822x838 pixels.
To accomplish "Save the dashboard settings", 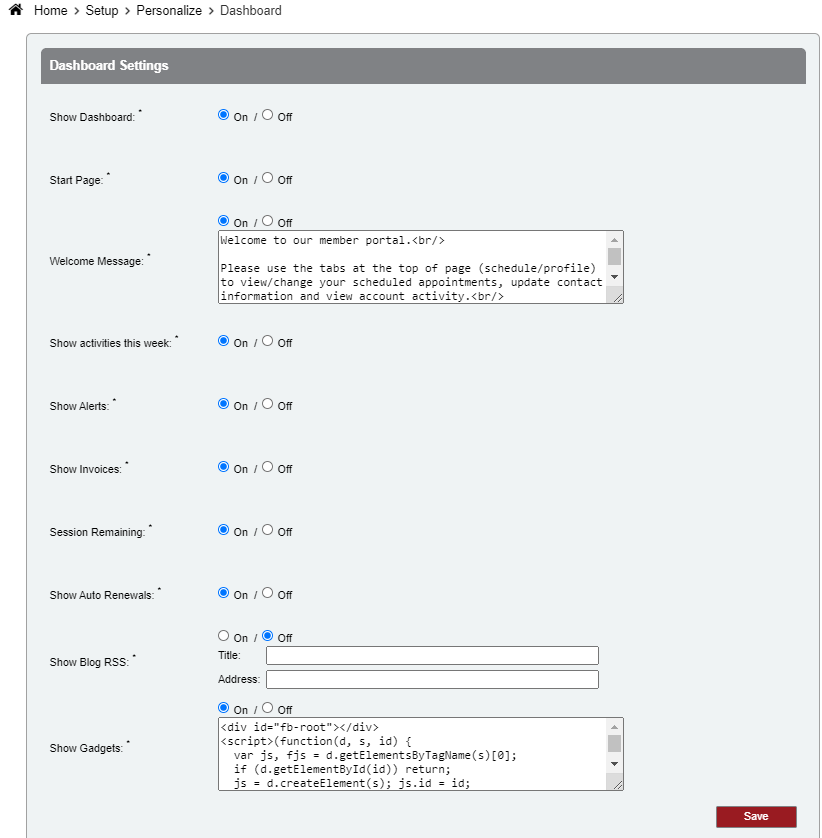I will (756, 817).
